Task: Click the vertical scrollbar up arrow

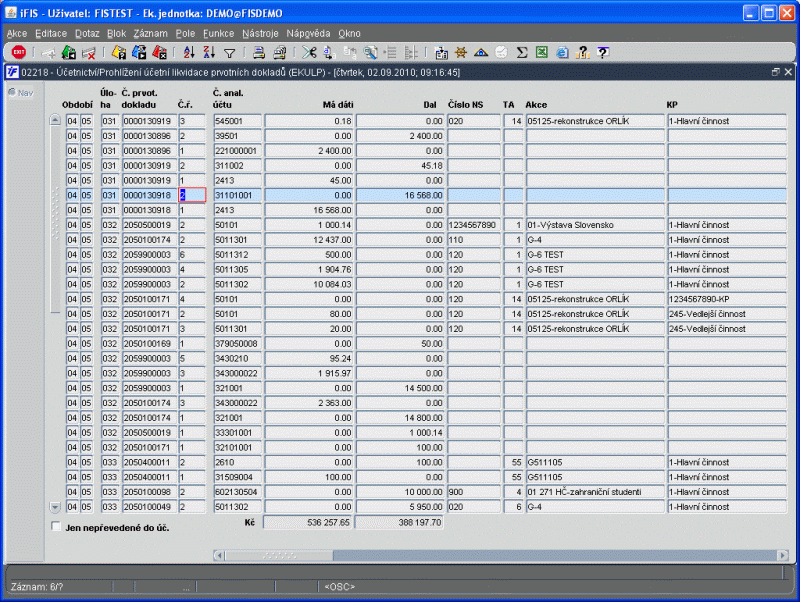Action: [x=56, y=121]
